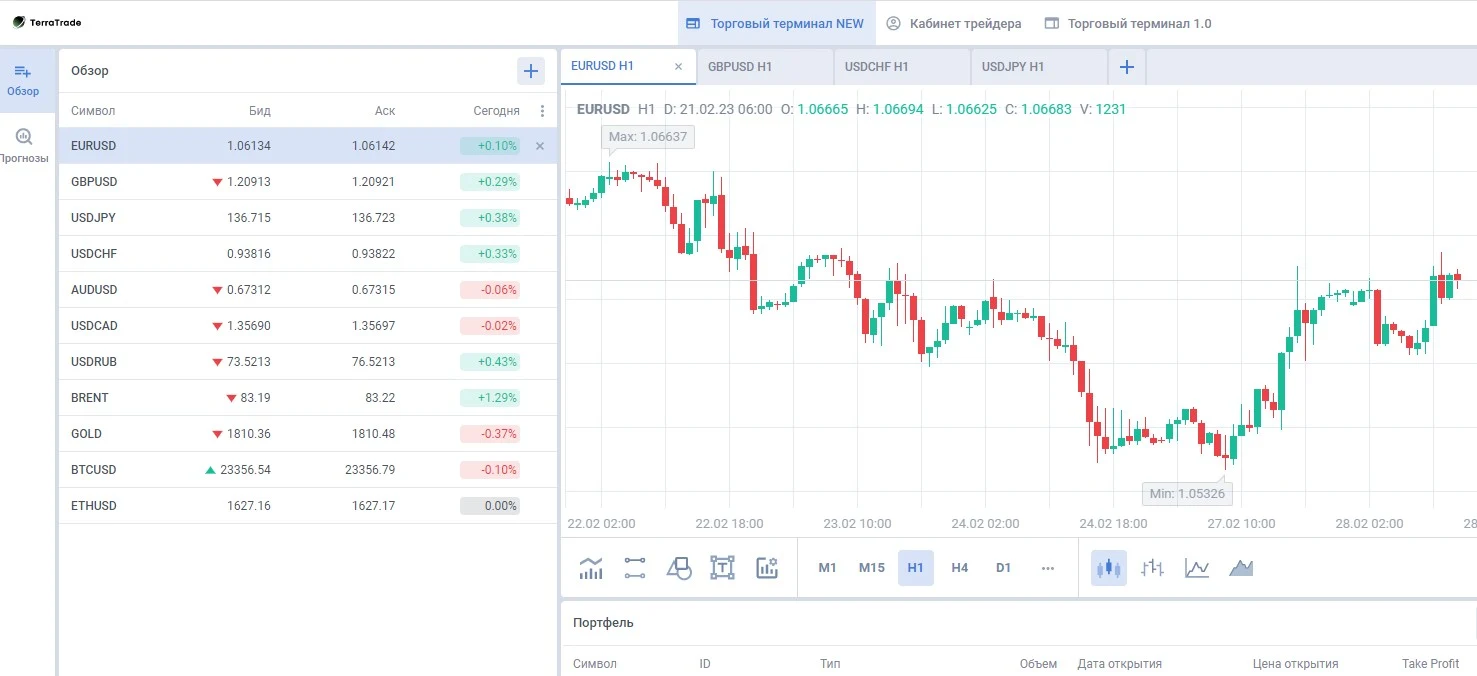Add a new chart tab with plus
This screenshot has height=676, width=1477.
pos(1127,67)
